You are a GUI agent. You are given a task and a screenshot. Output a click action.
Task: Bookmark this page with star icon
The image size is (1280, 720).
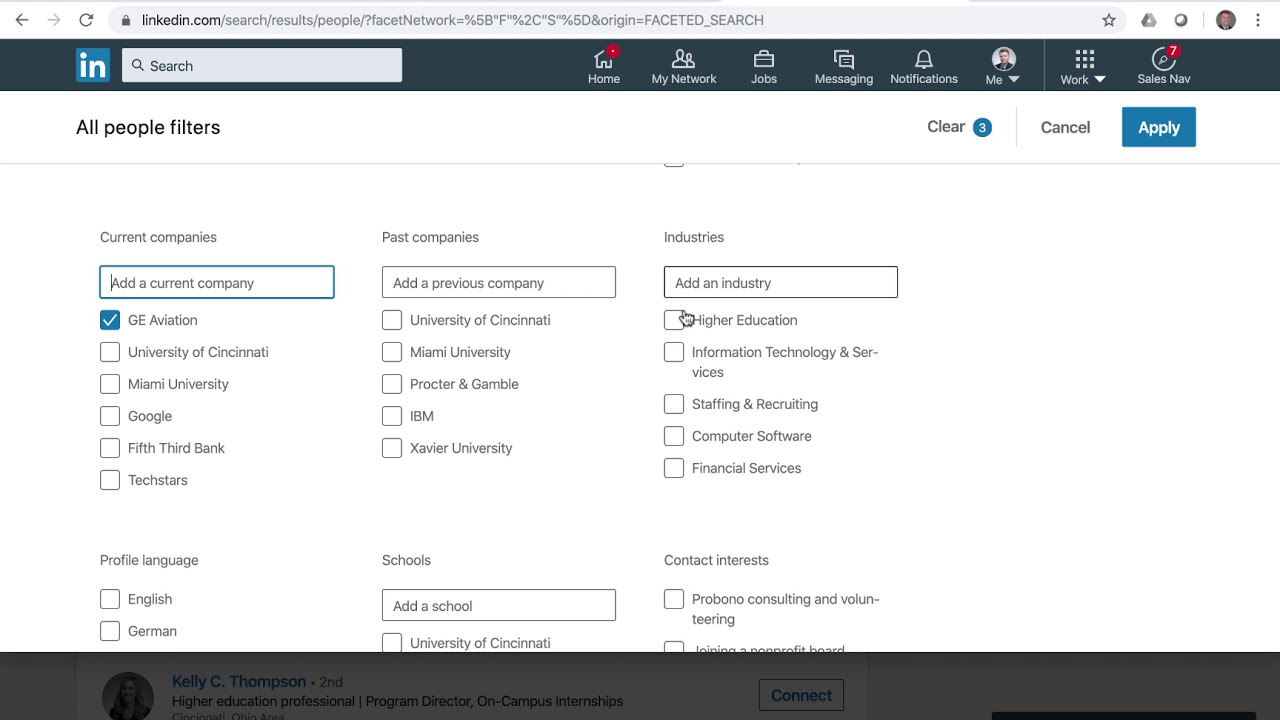click(1109, 20)
